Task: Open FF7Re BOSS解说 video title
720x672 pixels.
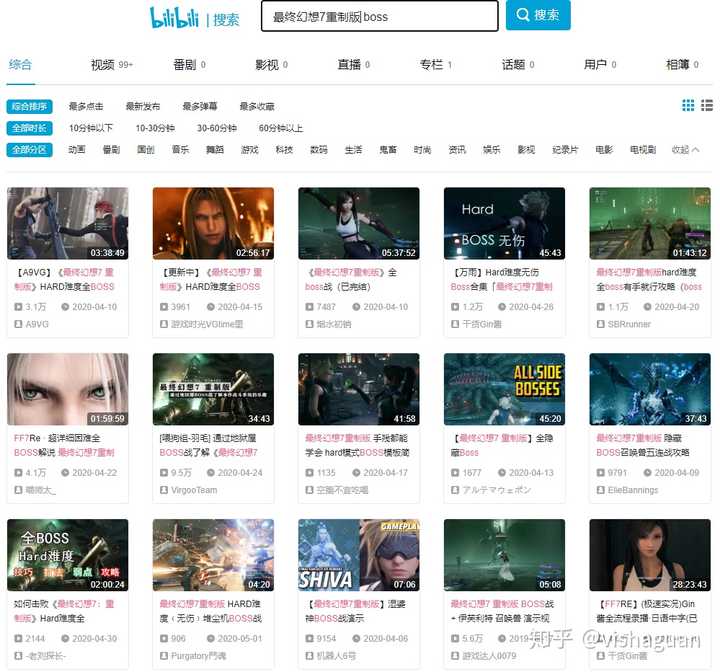Action: click(x=64, y=445)
